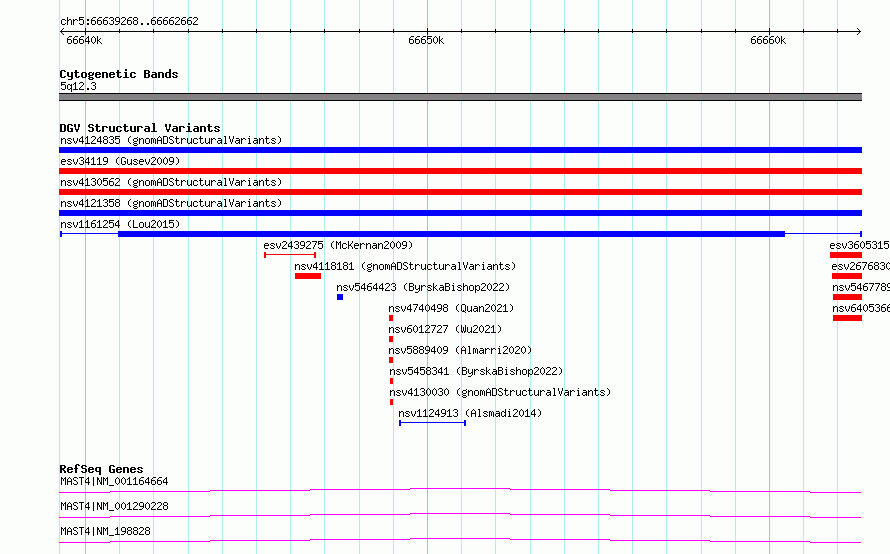This screenshot has width=890, height=554.
Task: Open the nsv4130562 (gnomADStructuralVariants) label
Action: tap(171, 182)
